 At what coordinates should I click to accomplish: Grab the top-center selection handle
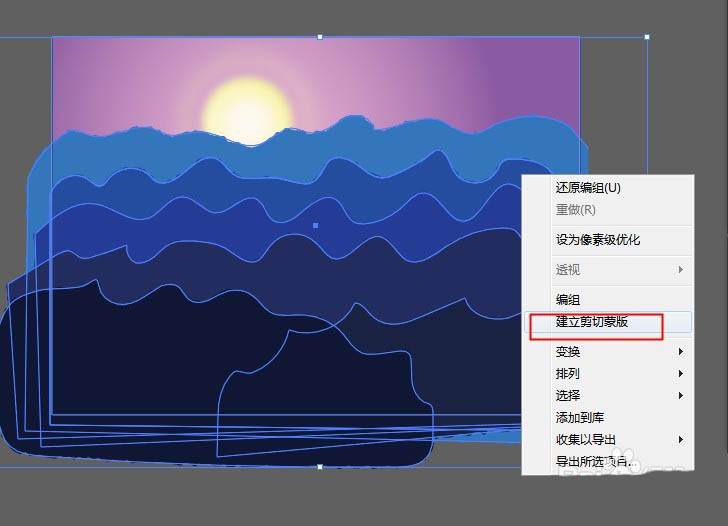[x=320, y=37]
